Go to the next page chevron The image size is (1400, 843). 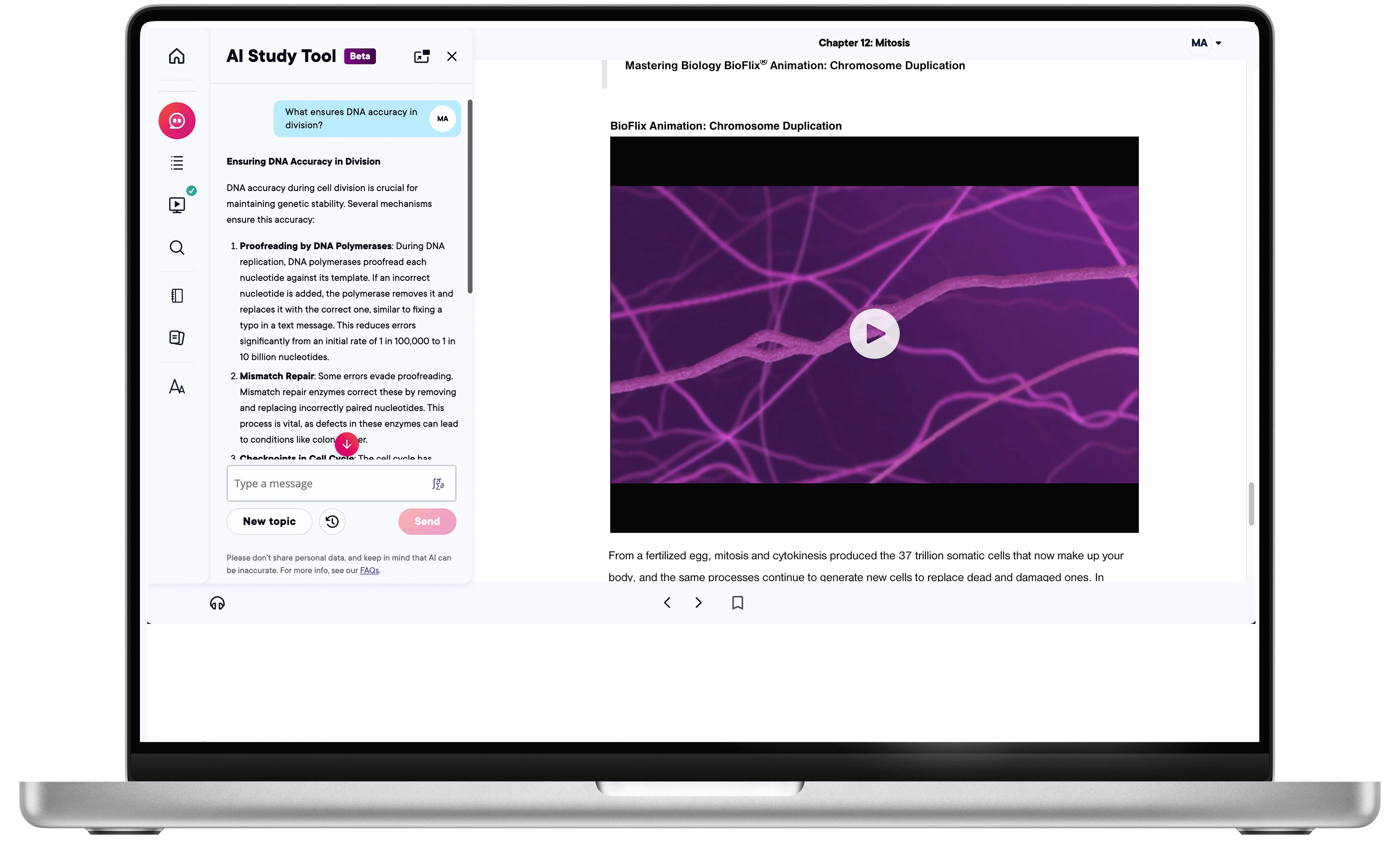[699, 603]
